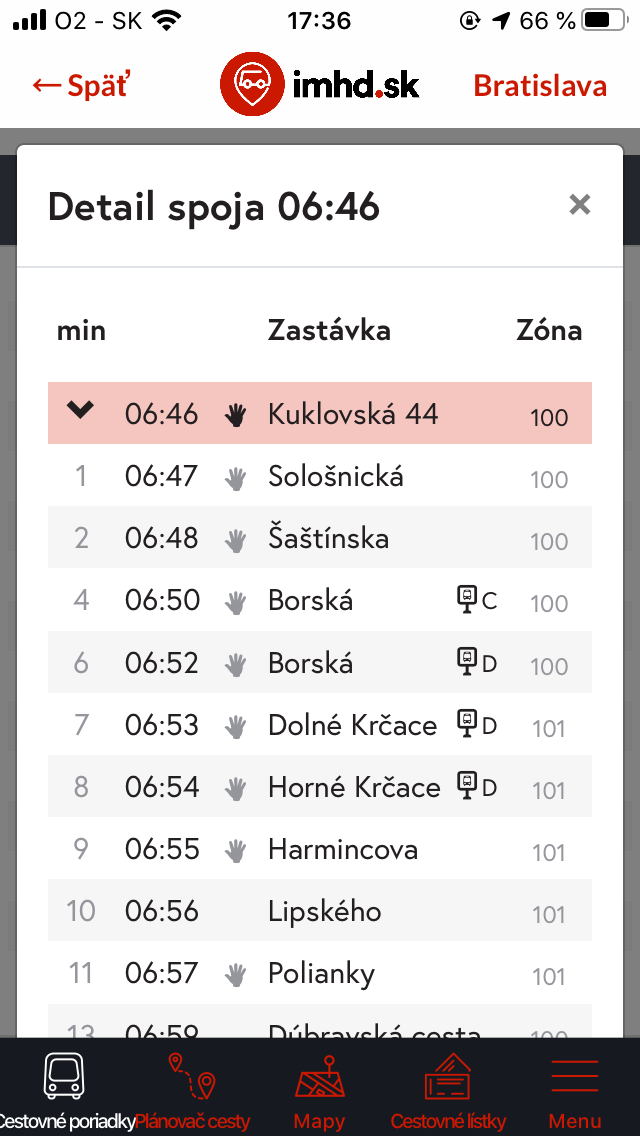The height and width of the screenshot is (1136, 640).
Task: Click Zóna column header
Action: pyautogui.click(x=548, y=330)
